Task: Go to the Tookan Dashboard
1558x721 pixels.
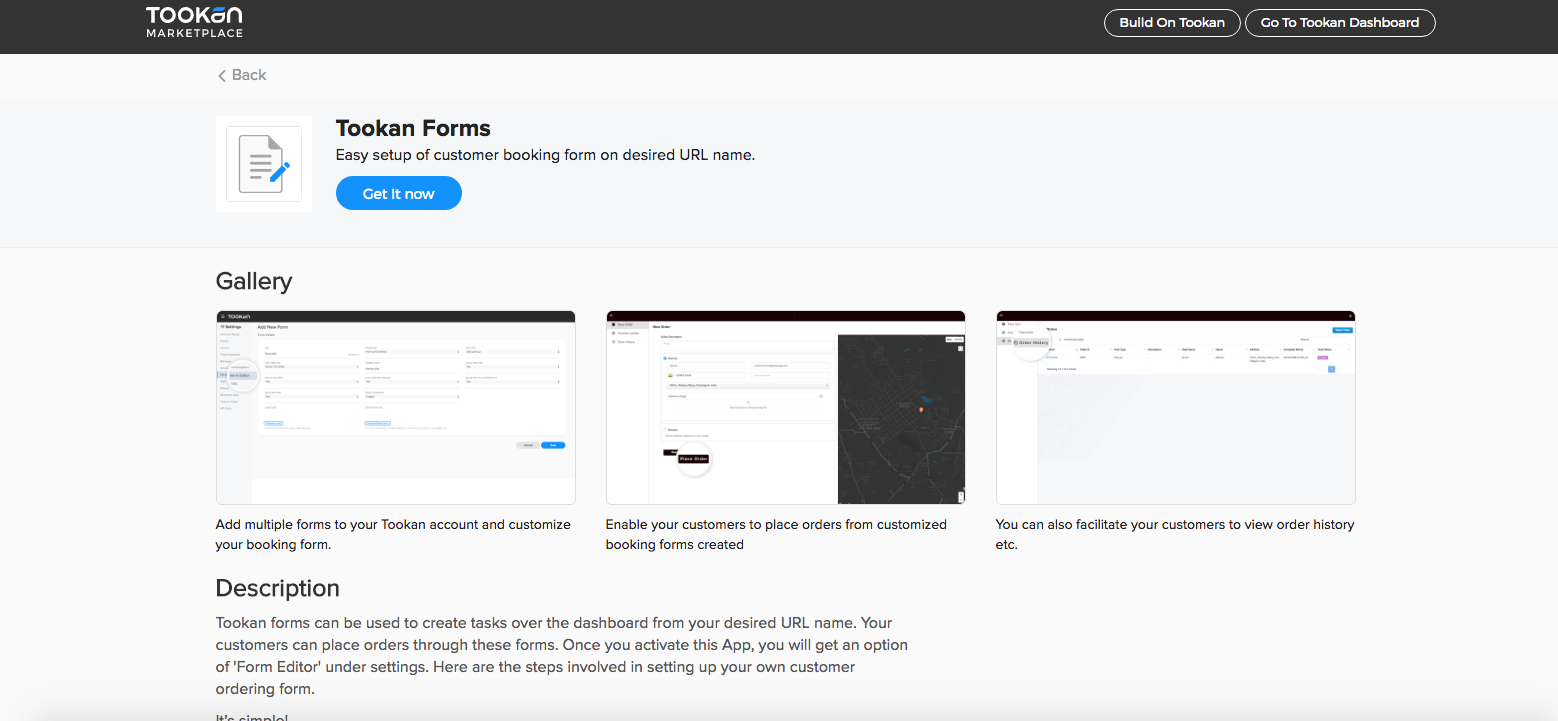Action: (1340, 23)
